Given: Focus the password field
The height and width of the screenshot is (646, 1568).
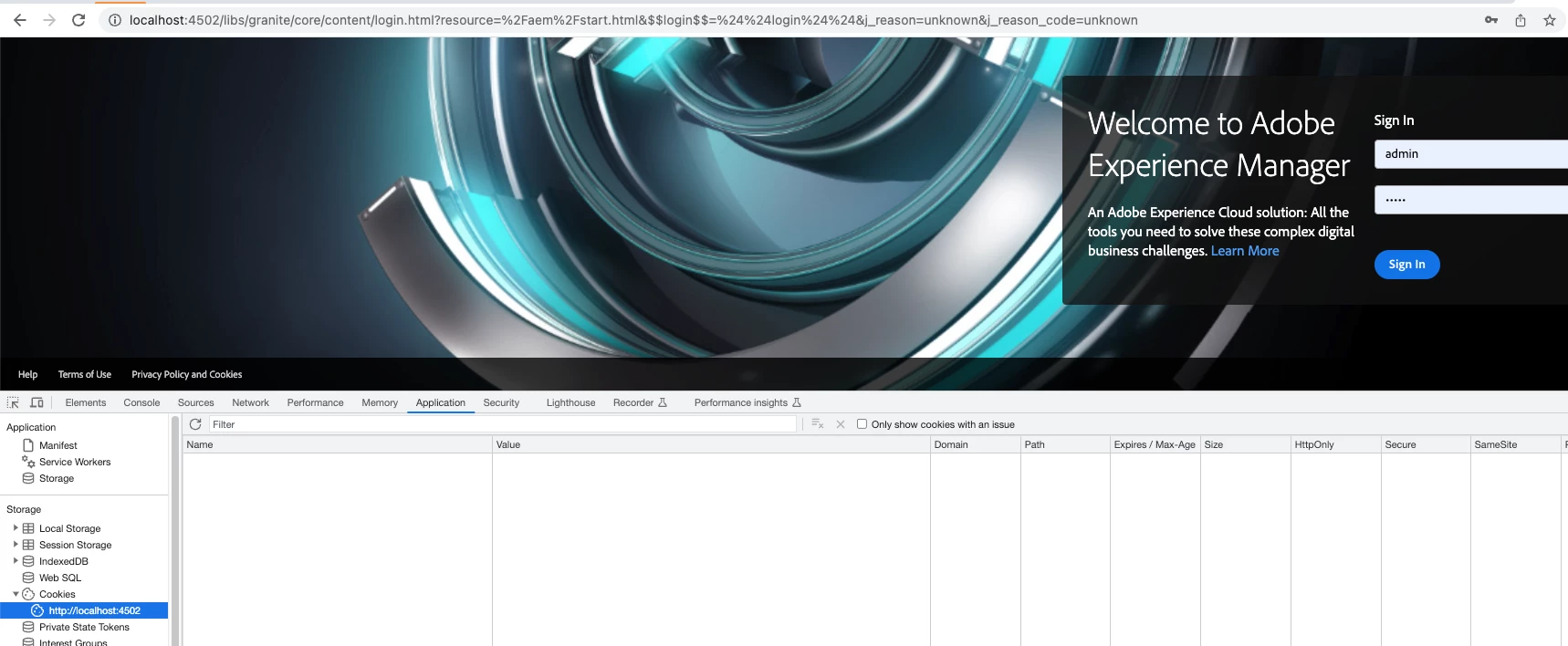Looking at the screenshot, I should (1471, 200).
